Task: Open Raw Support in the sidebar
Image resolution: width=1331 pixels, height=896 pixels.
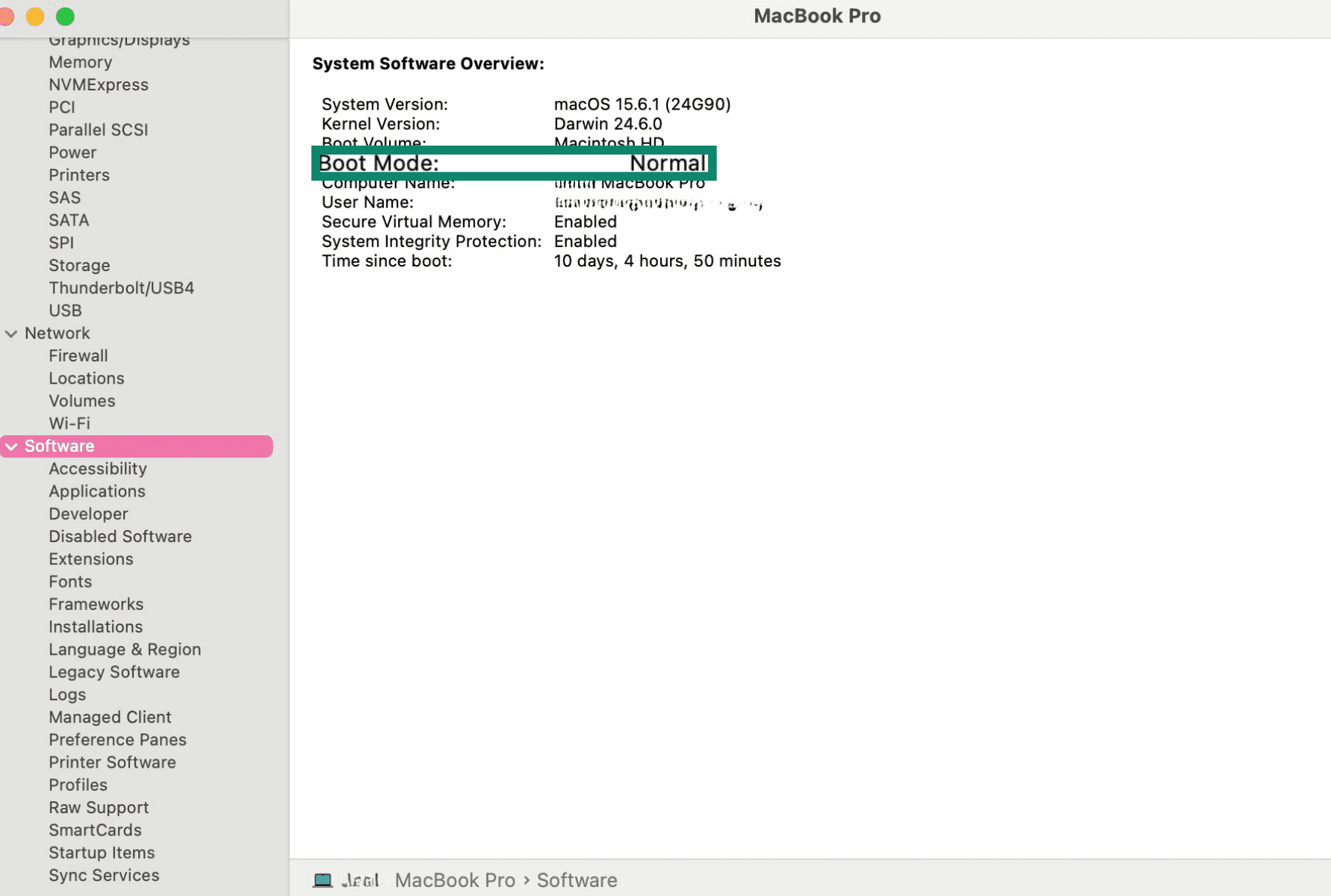Action: pyautogui.click(x=99, y=807)
